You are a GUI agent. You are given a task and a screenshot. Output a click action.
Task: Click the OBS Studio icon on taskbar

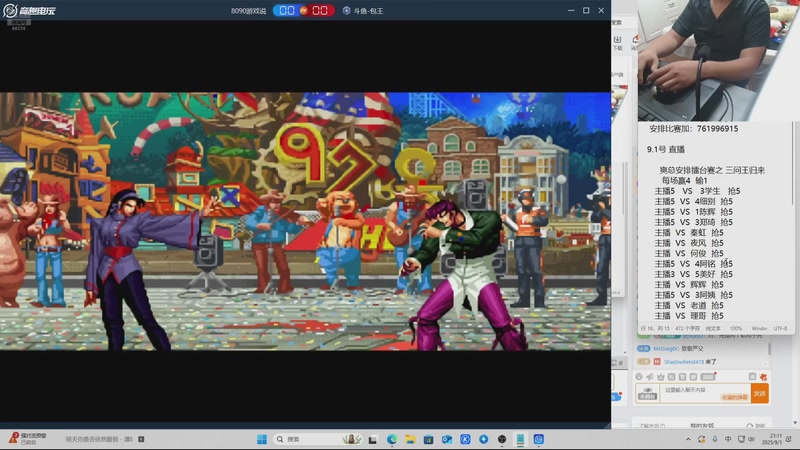(502, 439)
